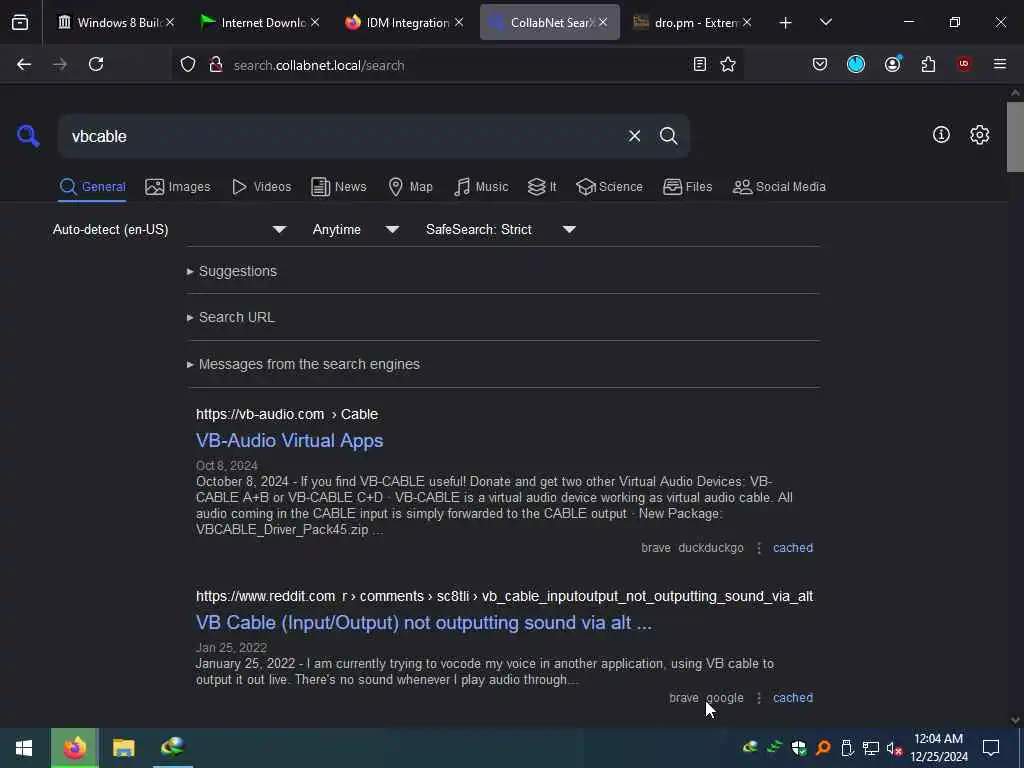Screen dimensions: 1024x768
Task: Select the General search category
Action: pyautogui.click(x=92, y=187)
